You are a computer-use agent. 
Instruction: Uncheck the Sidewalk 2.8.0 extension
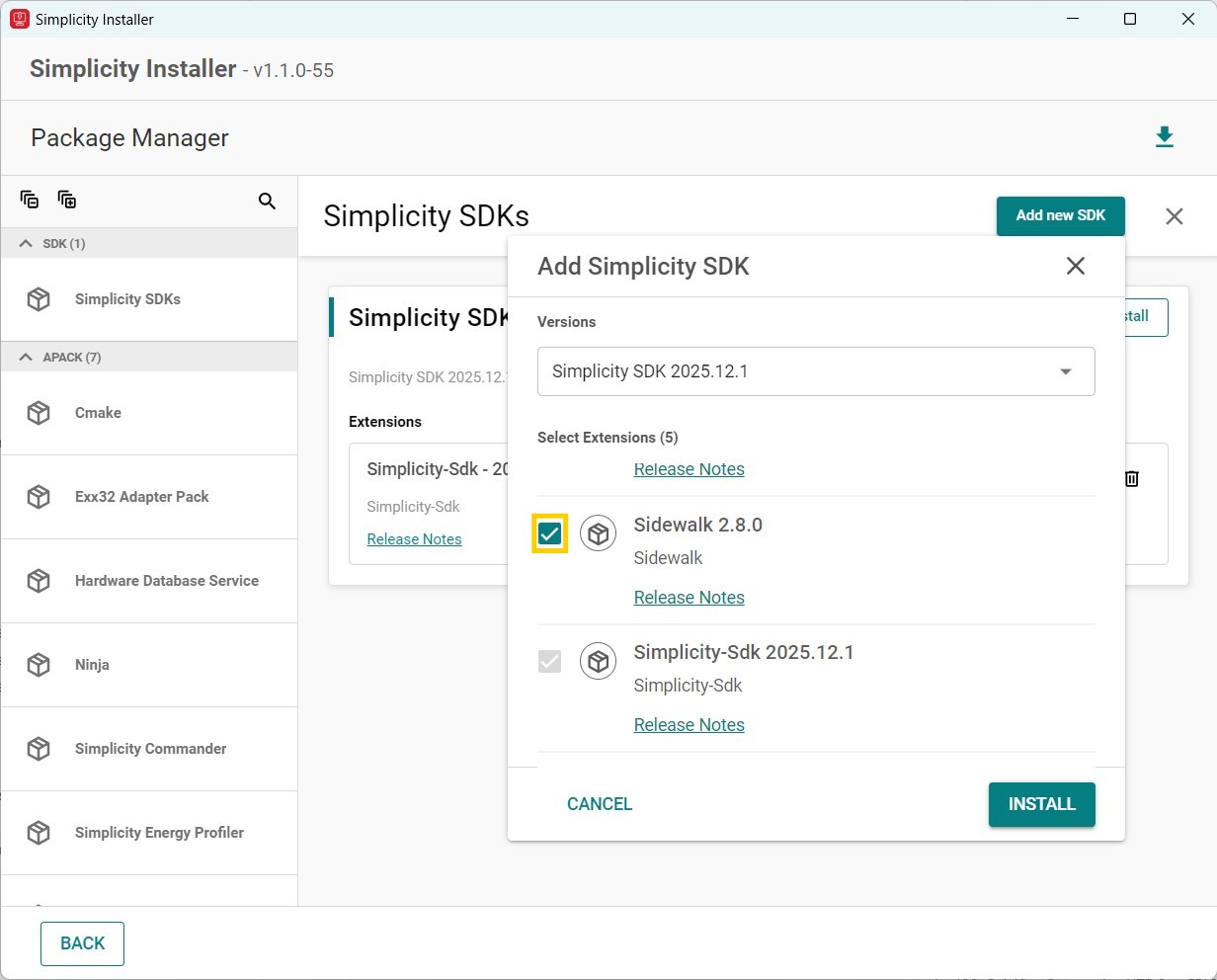550,532
